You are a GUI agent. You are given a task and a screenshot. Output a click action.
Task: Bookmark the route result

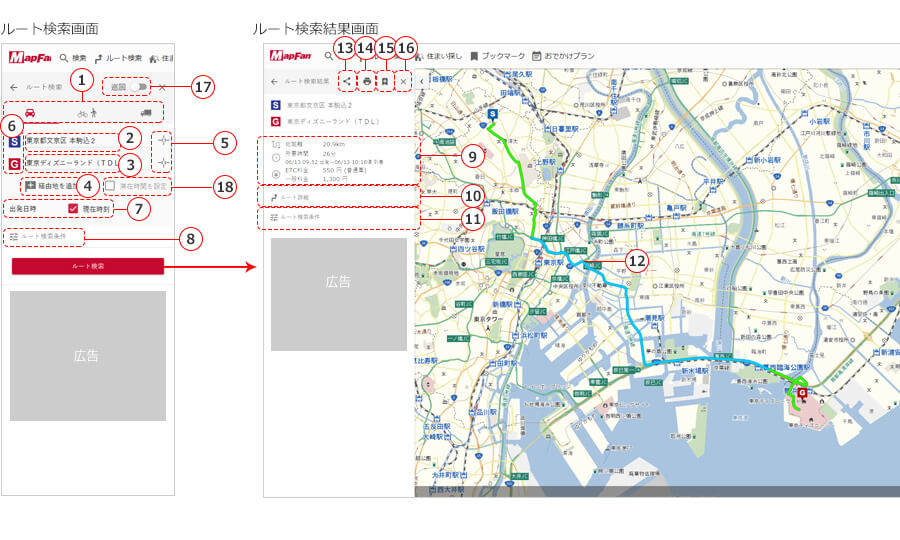[385, 81]
